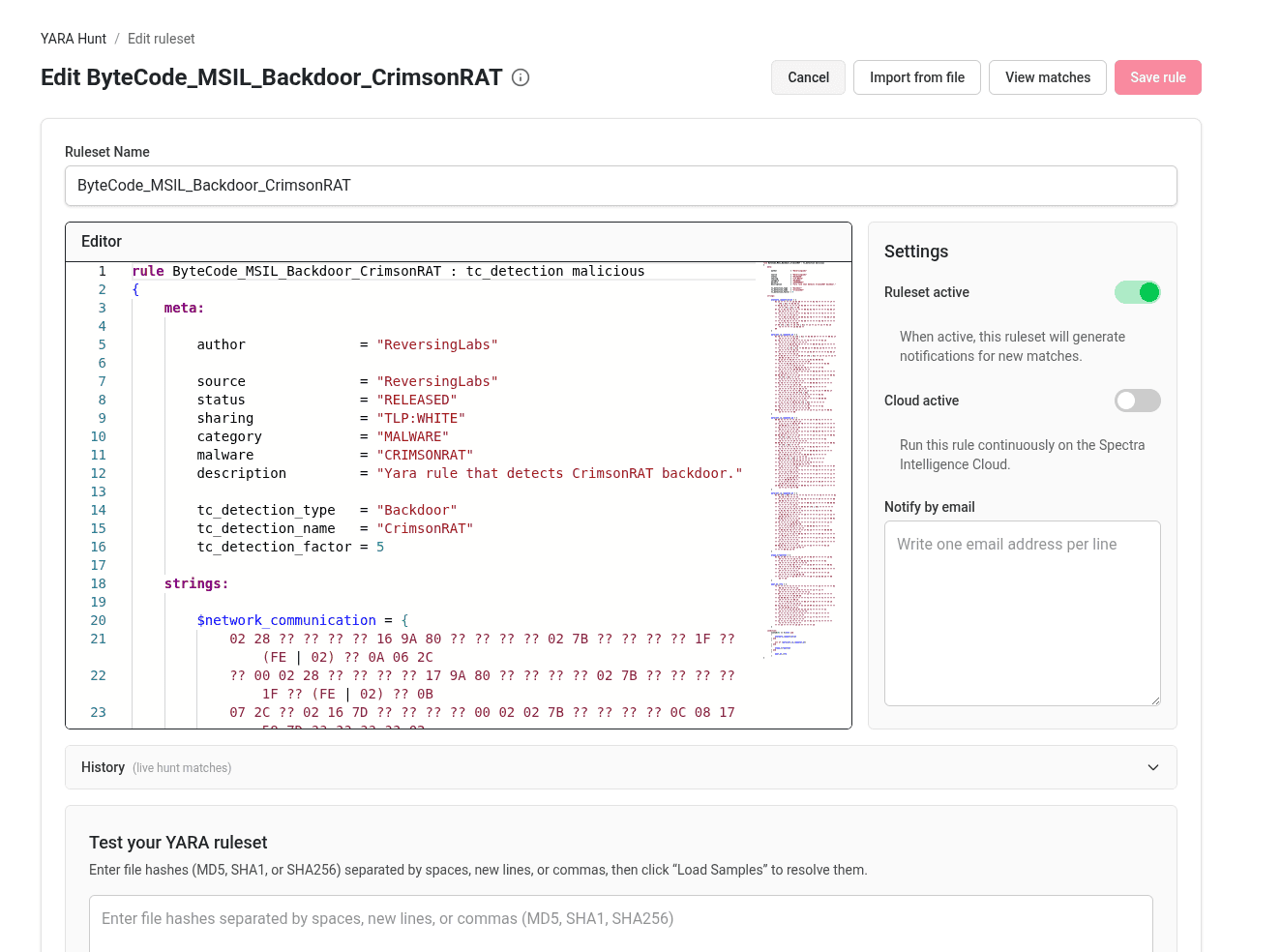Click the "Backdoor" detection type value
The width and height of the screenshot is (1281, 952).
point(417,510)
